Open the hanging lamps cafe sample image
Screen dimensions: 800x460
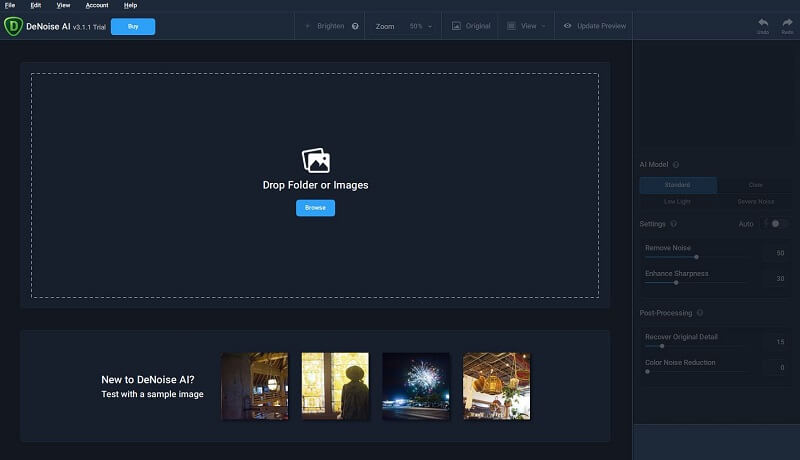tap(496, 386)
